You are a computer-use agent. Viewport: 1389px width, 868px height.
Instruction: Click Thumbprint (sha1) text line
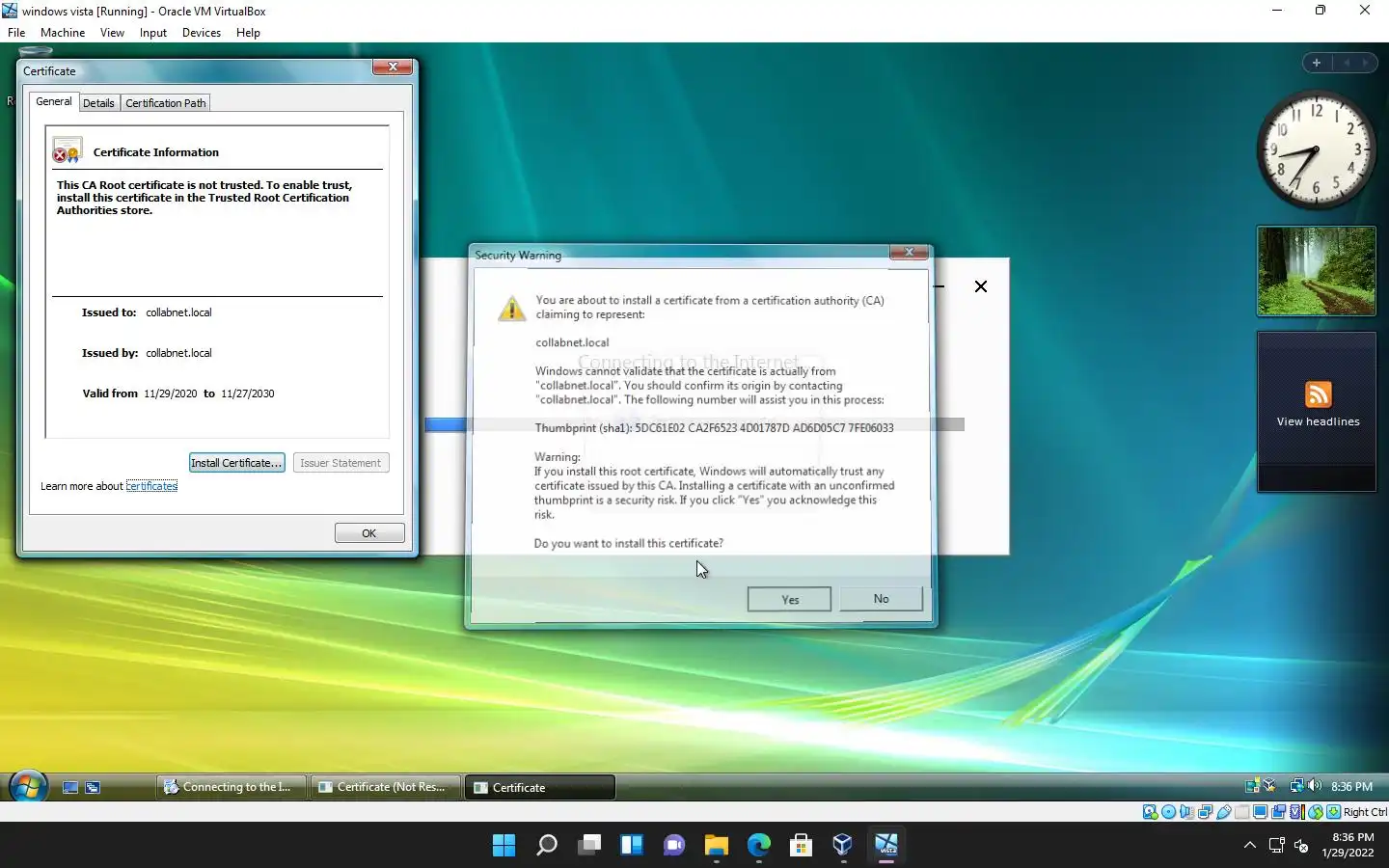[x=714, y=427]
